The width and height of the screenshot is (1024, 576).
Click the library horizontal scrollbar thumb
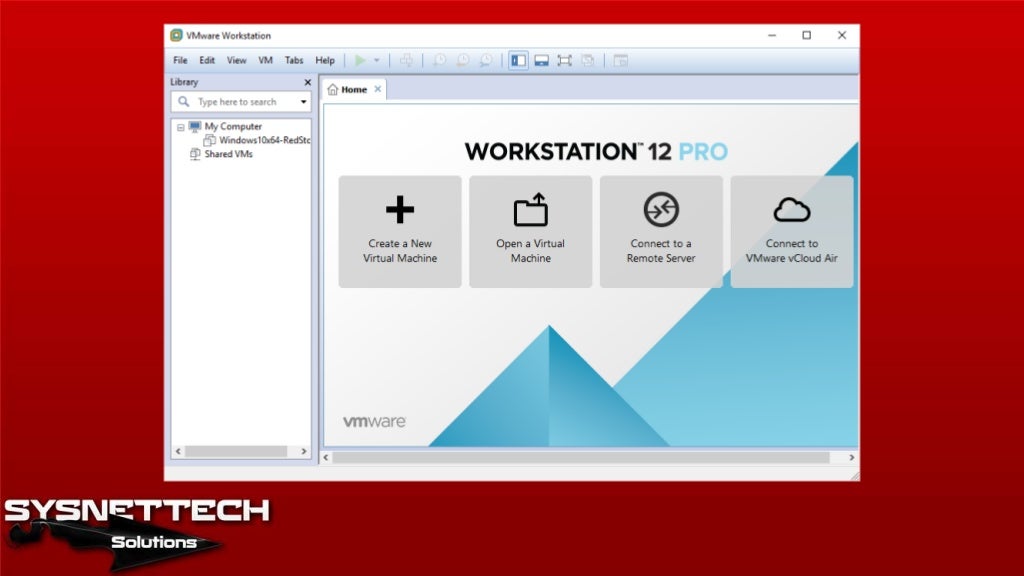click(236, 451)
